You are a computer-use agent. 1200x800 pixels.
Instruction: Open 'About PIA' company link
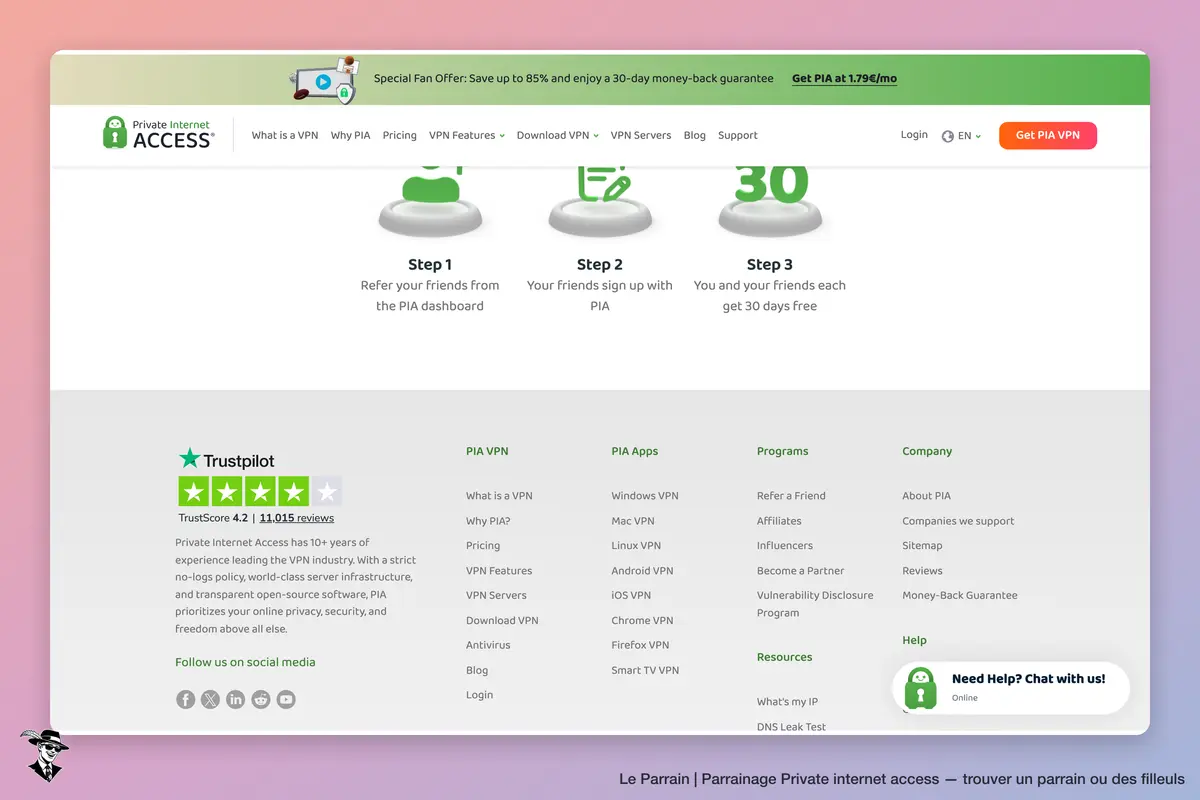[x=926, y=496]
